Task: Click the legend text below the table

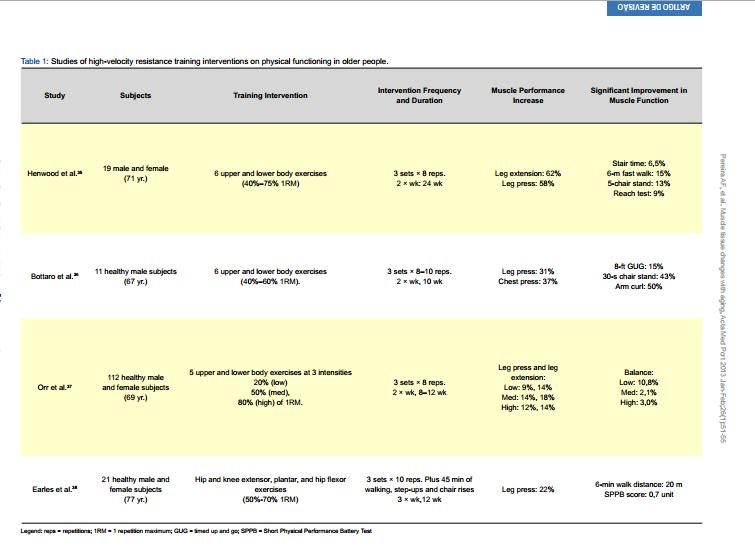Action: coord(196,531)
